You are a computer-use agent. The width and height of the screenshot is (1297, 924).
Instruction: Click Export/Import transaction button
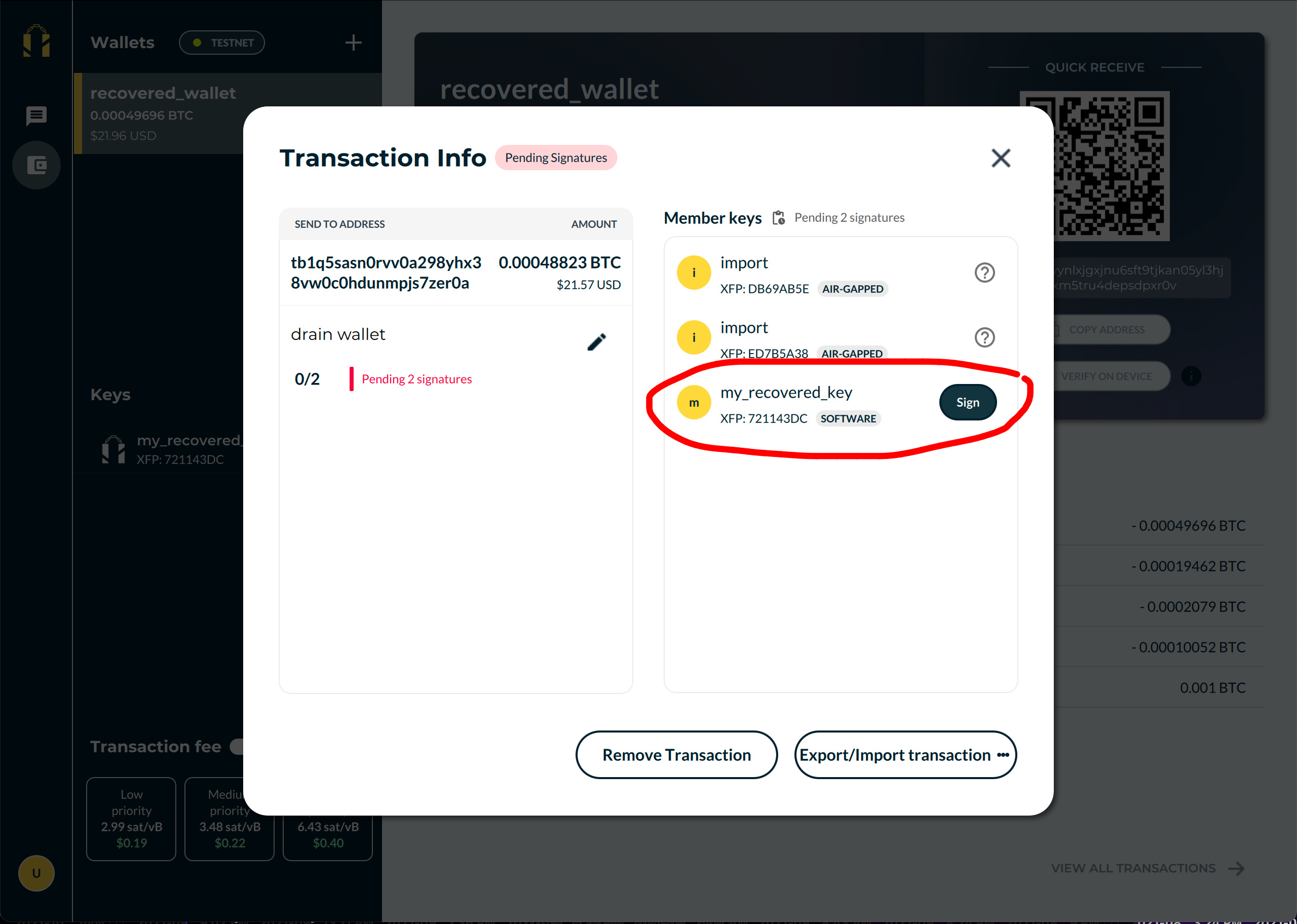904,753
